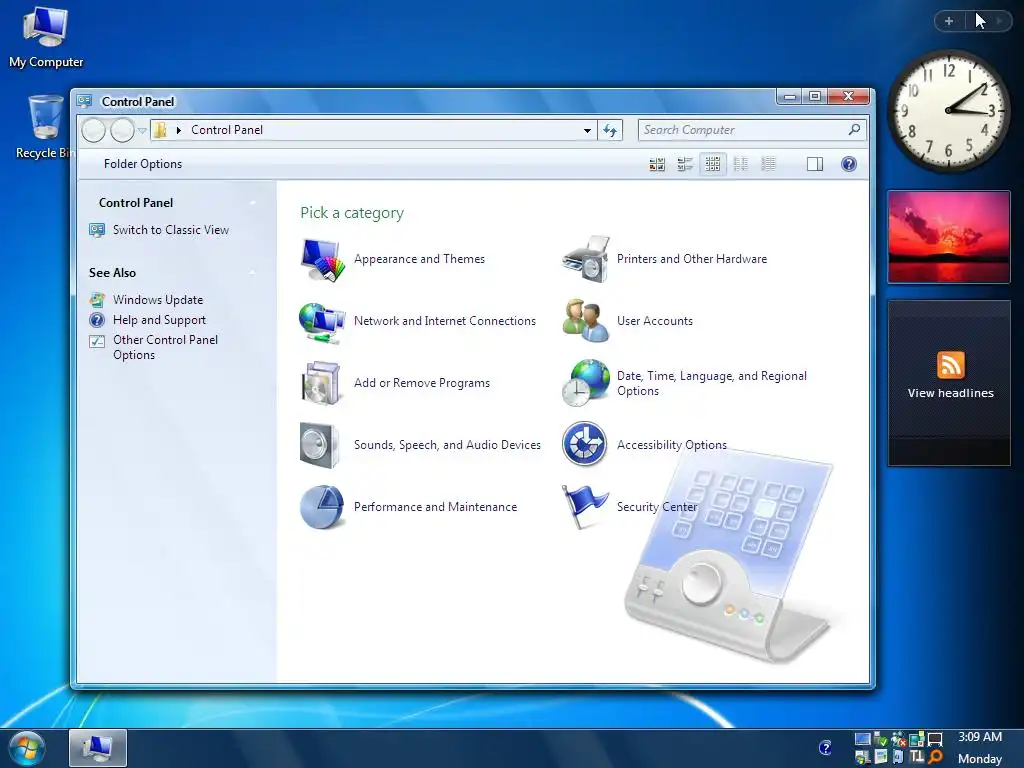Open the Start menu orb
This screenshot has height=768, width=1024.
click(27, 748)
